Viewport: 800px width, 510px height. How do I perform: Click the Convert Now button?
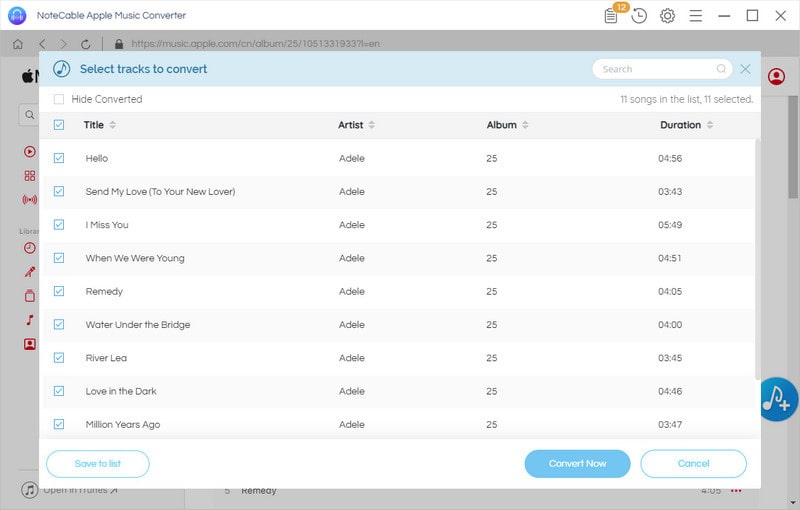click(578, 464)
